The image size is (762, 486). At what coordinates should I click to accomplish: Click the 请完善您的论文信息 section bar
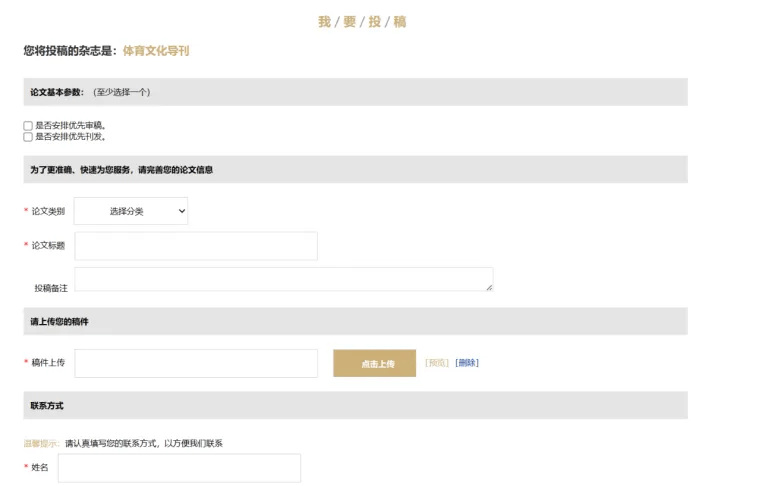point(121,169)
